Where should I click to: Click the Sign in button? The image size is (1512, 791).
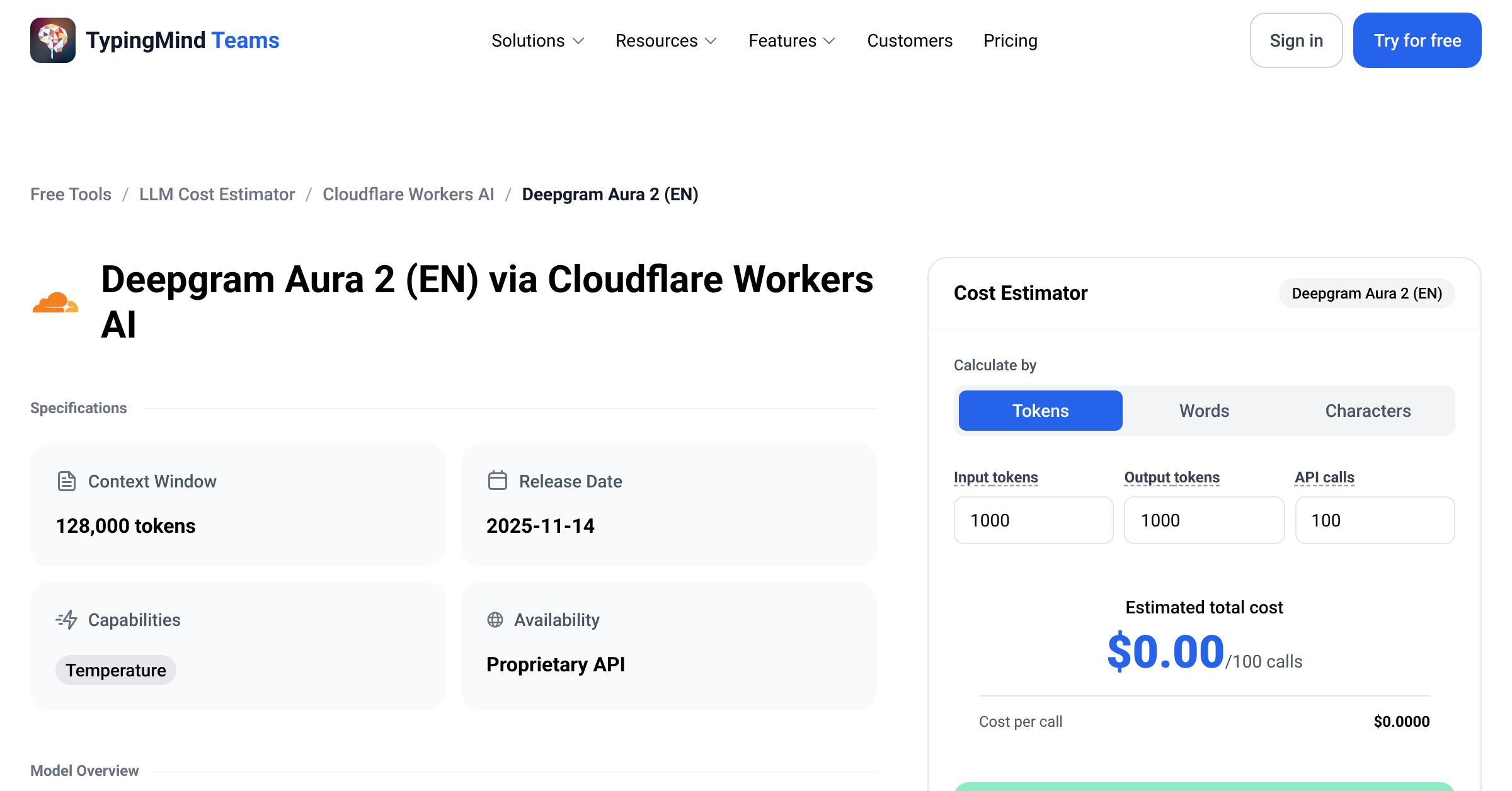coord(1297,40)
